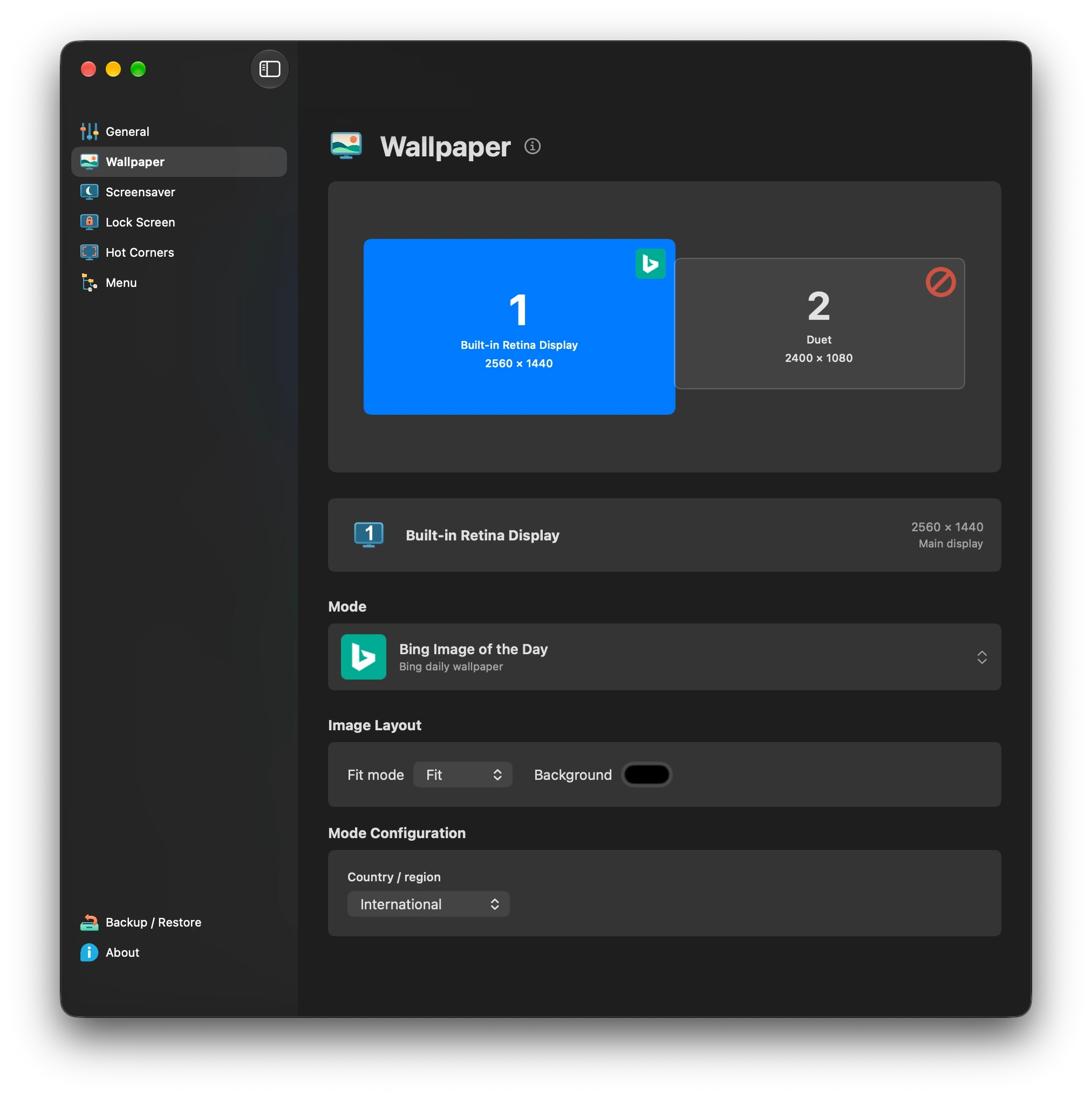This screenshot has height=1097, width=1092.
Task: Click the '2400 × 1080' resolution text
Action: (818, 358)
